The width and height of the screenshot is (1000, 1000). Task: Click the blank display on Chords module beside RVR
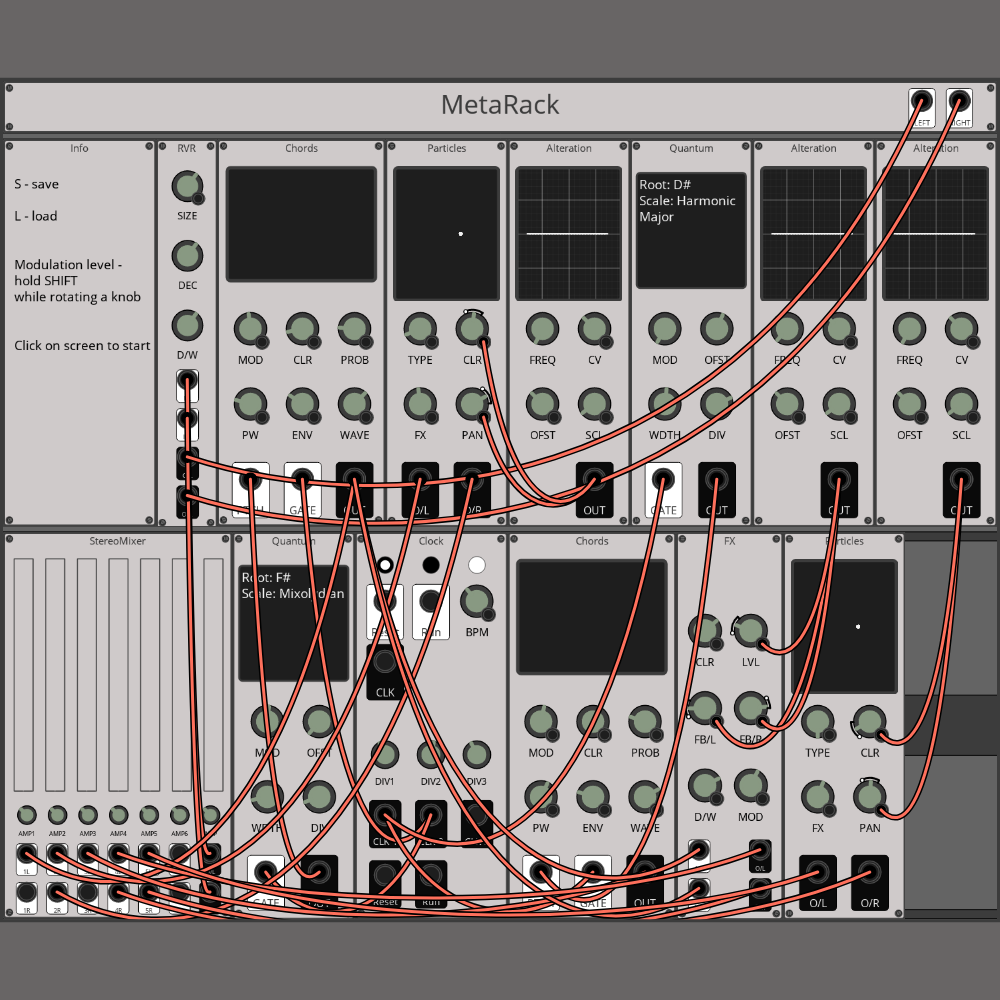point(301,224)
